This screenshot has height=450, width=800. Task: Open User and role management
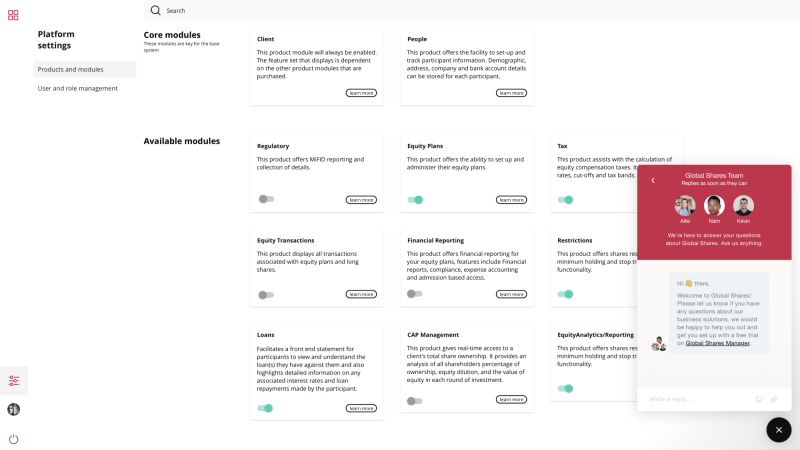tap(78, 88)
